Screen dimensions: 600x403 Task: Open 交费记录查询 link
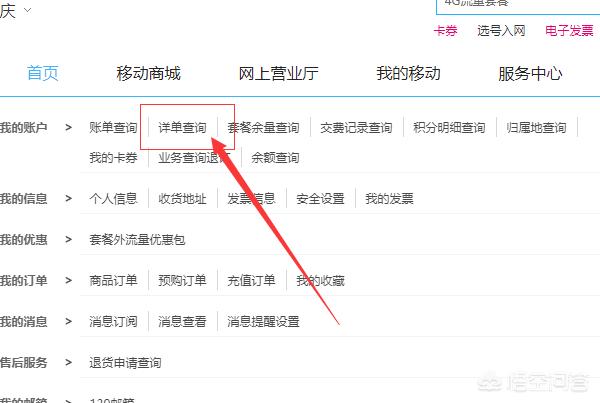356,127
